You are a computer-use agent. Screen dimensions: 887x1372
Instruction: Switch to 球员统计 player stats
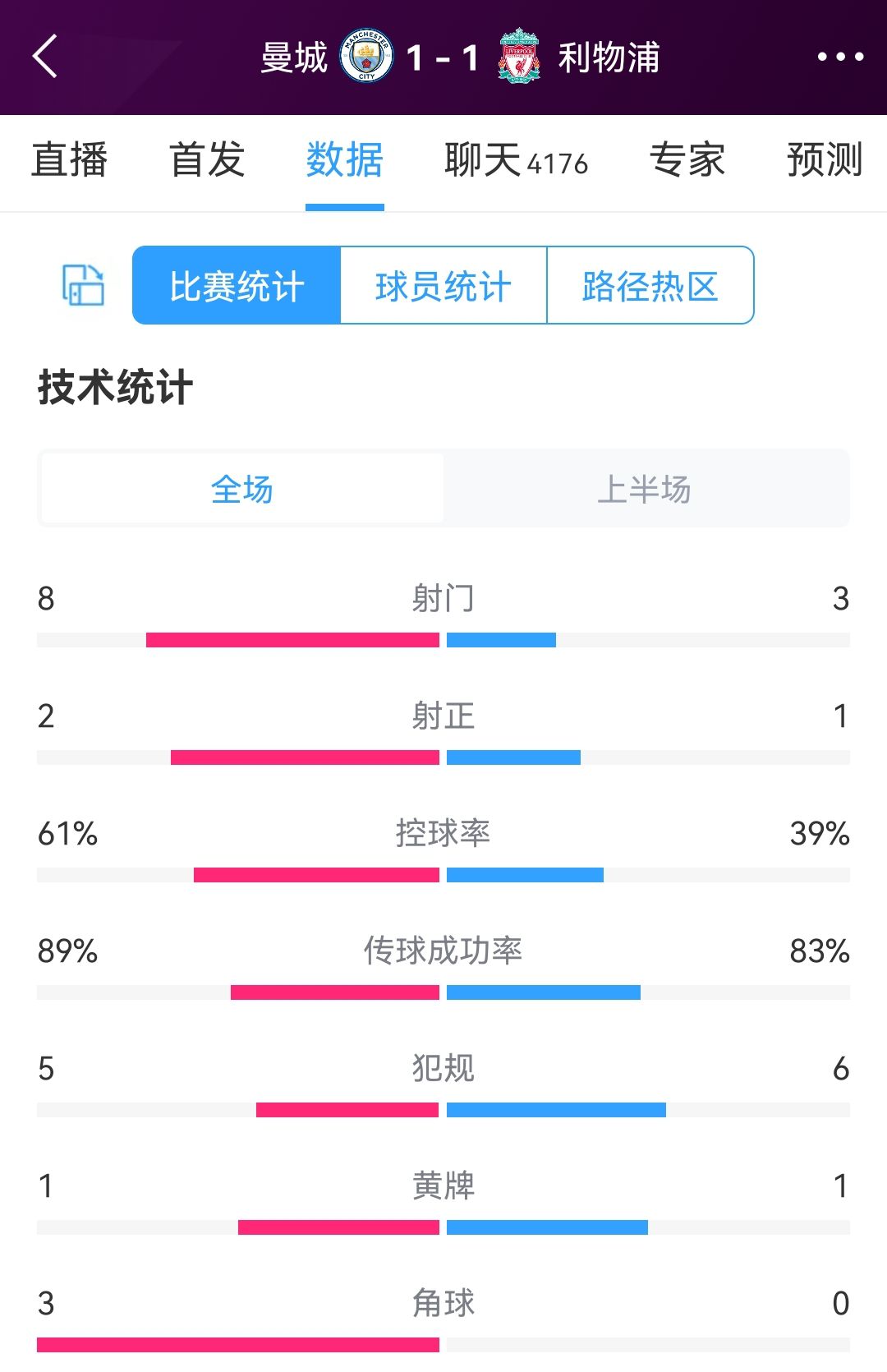pyautogui.click(x=443, y=286)
